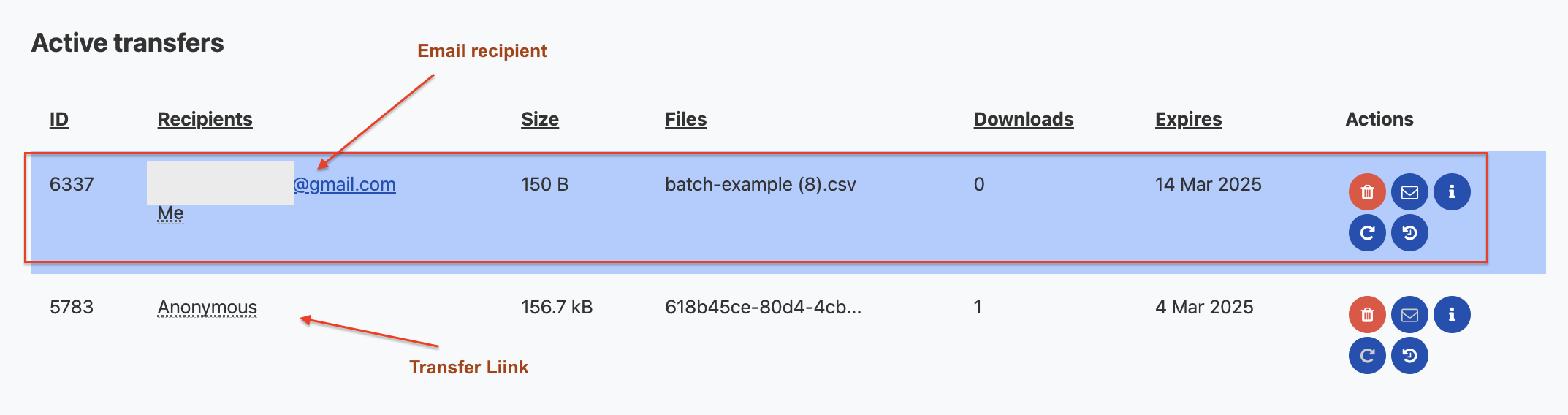The width and height of the screenshot is (1568, 415).
Task: Click the history clock icon for transfer 6337
Action: click(x=1409, y=233)
